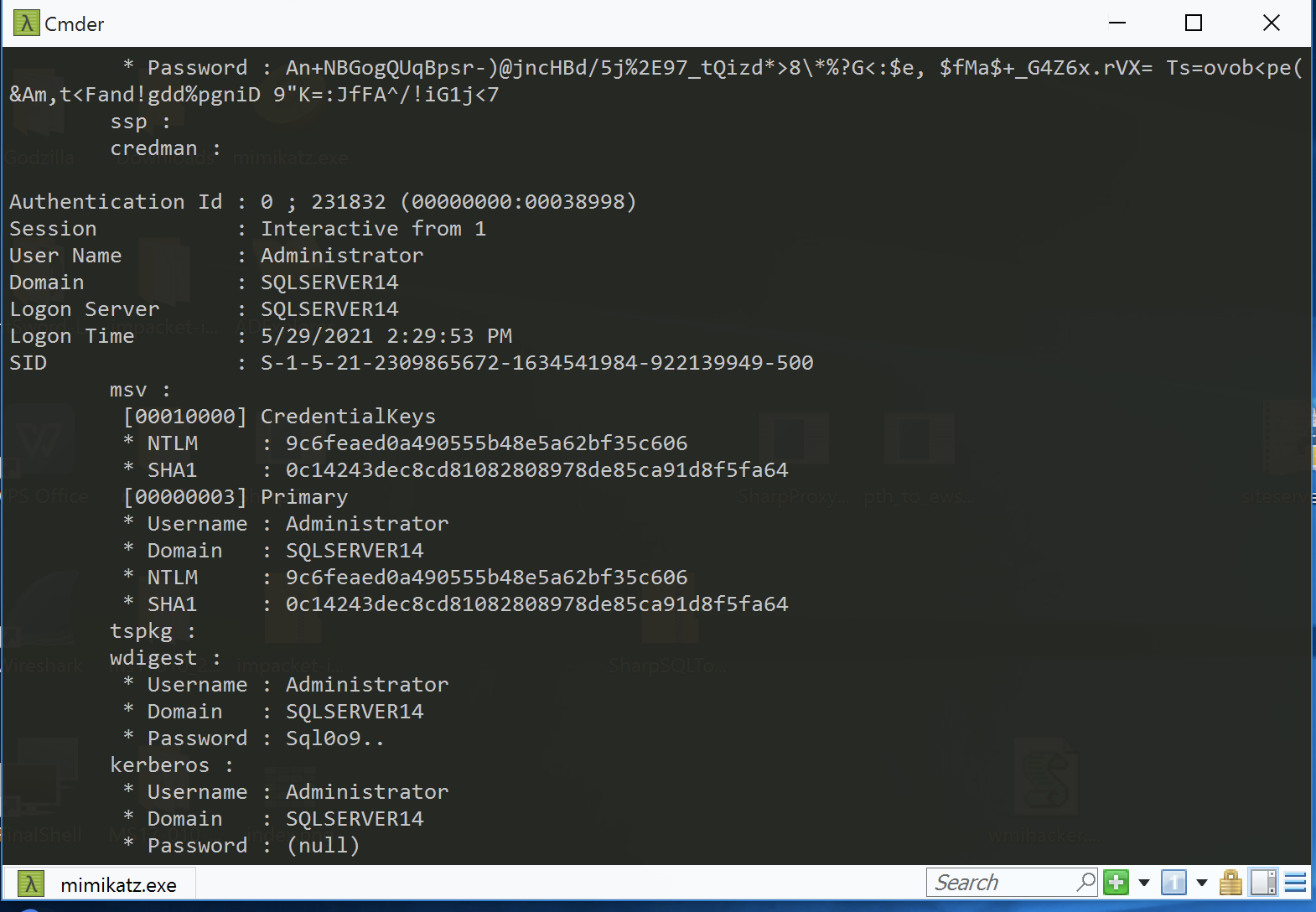Click the "User Name" label
The width and height of the screenshot is (1316, 912).
[65, 256]
